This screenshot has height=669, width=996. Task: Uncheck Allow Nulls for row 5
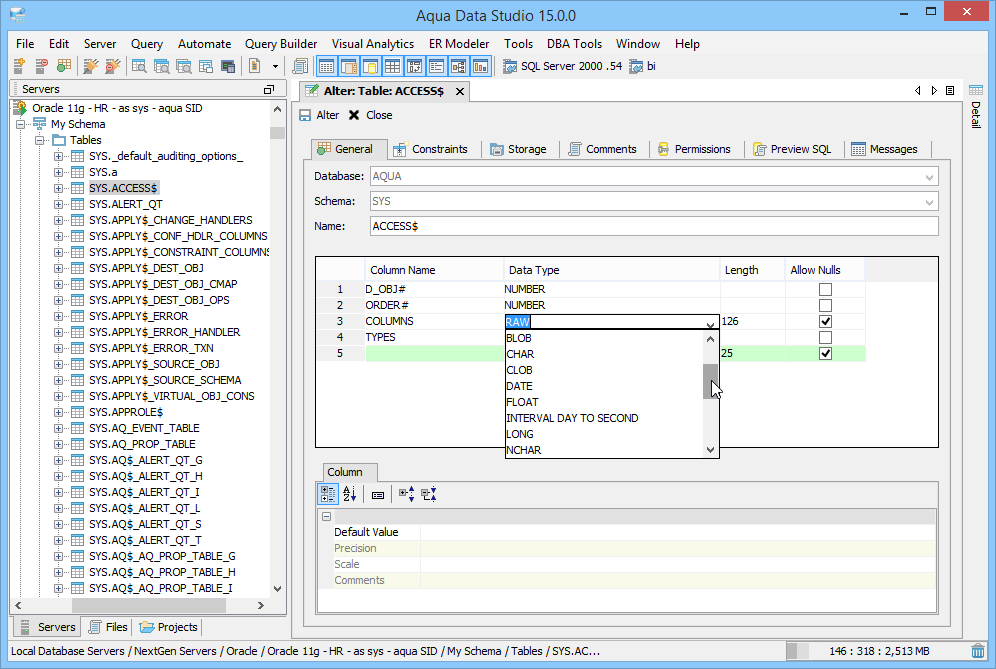coord(825,353)
